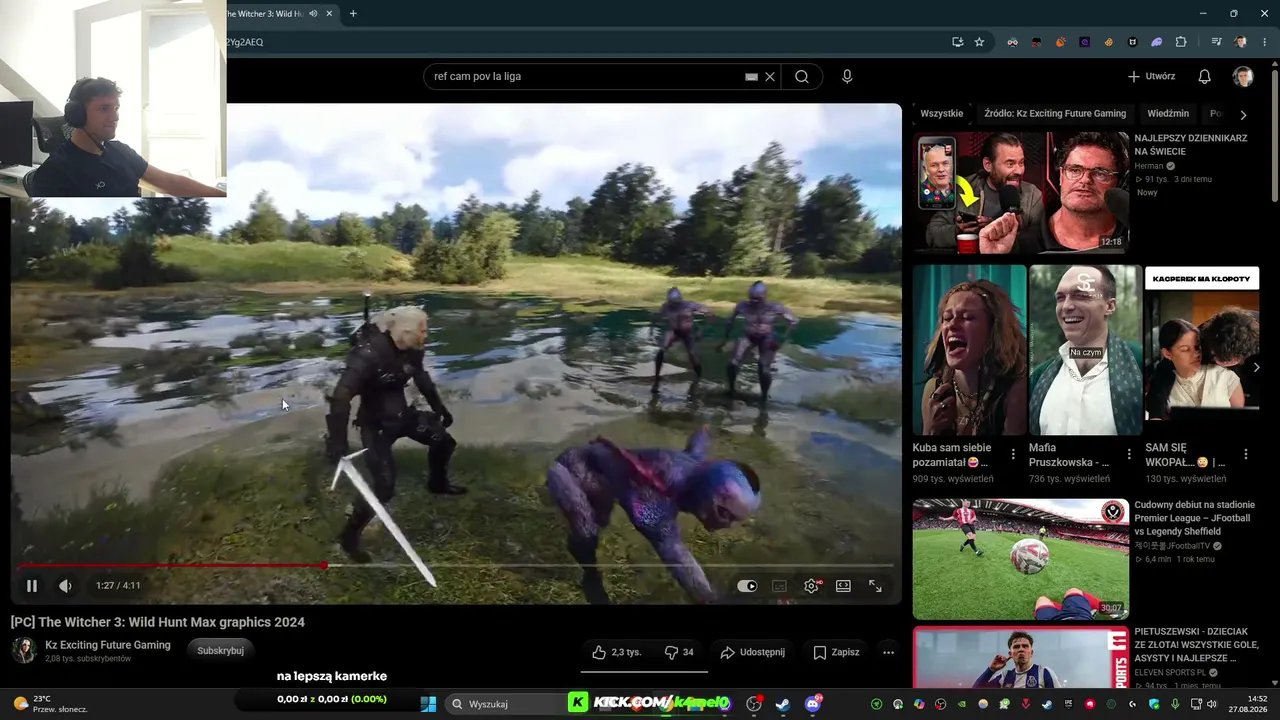Pause the Witcher 3 video
This screenshot has width=1280, height=720.
coord(32,586)
